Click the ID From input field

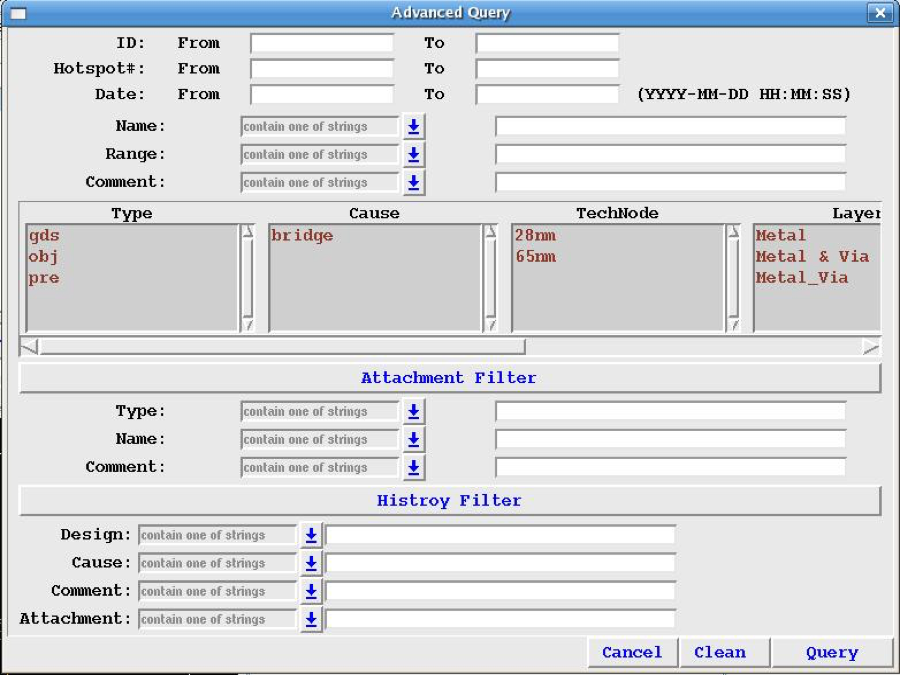pyautogui.click(x=322, y=44)
